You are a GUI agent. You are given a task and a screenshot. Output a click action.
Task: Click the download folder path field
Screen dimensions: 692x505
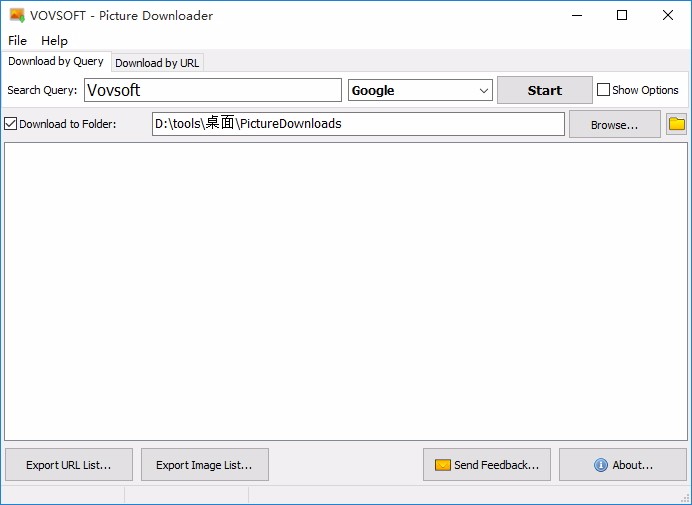point(358,124)
